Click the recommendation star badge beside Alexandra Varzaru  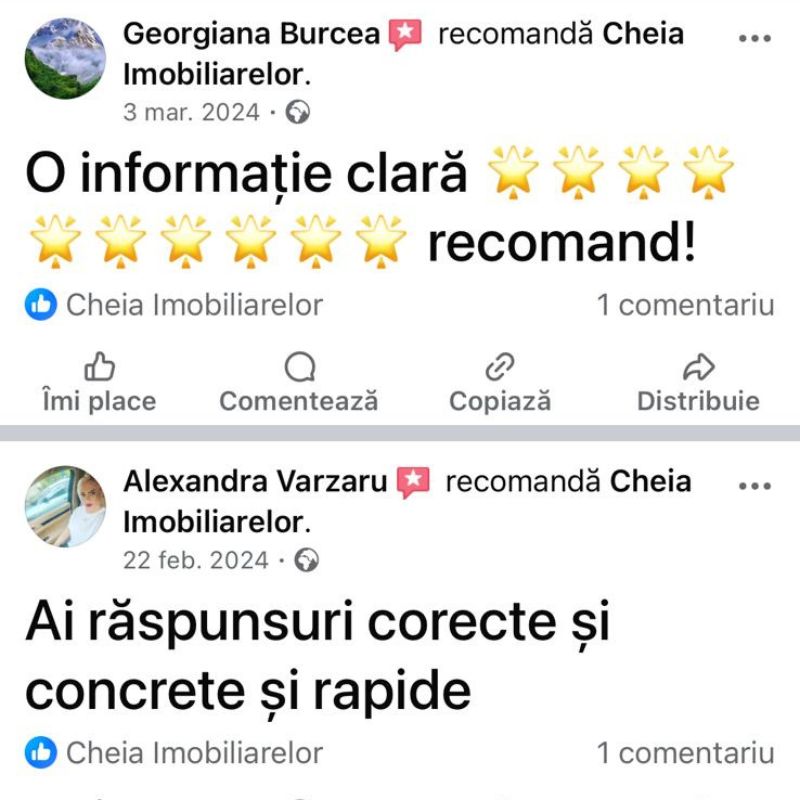[413, 483]
